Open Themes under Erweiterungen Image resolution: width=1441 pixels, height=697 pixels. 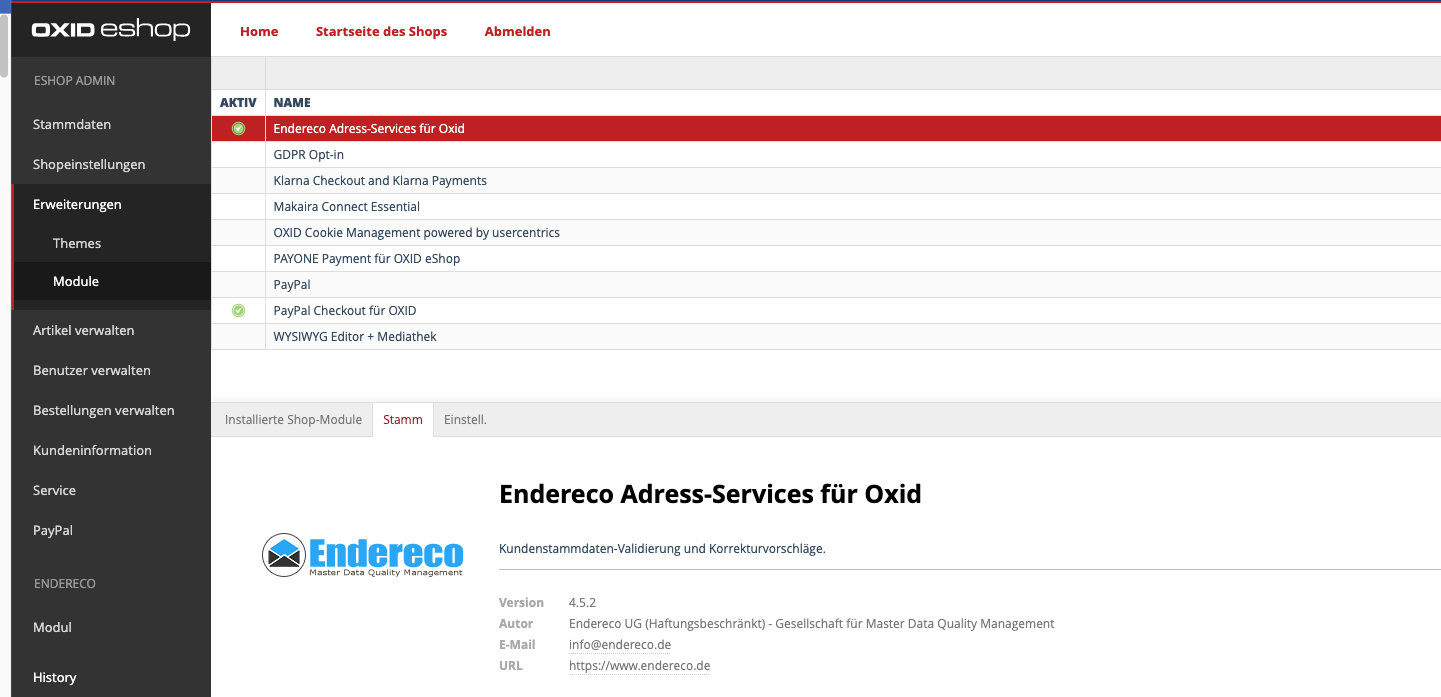77,243
